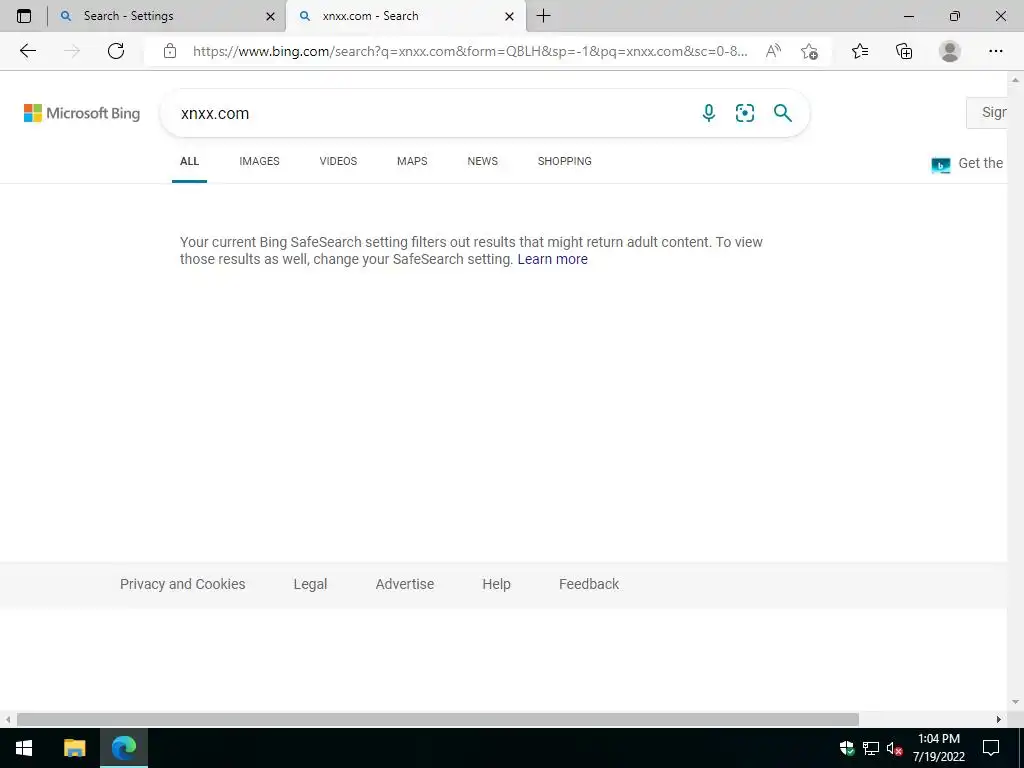This screenshot has height=768, width=1024.
Task: Open File Explorer from taskbar
Action: click(x=74, y=748)
